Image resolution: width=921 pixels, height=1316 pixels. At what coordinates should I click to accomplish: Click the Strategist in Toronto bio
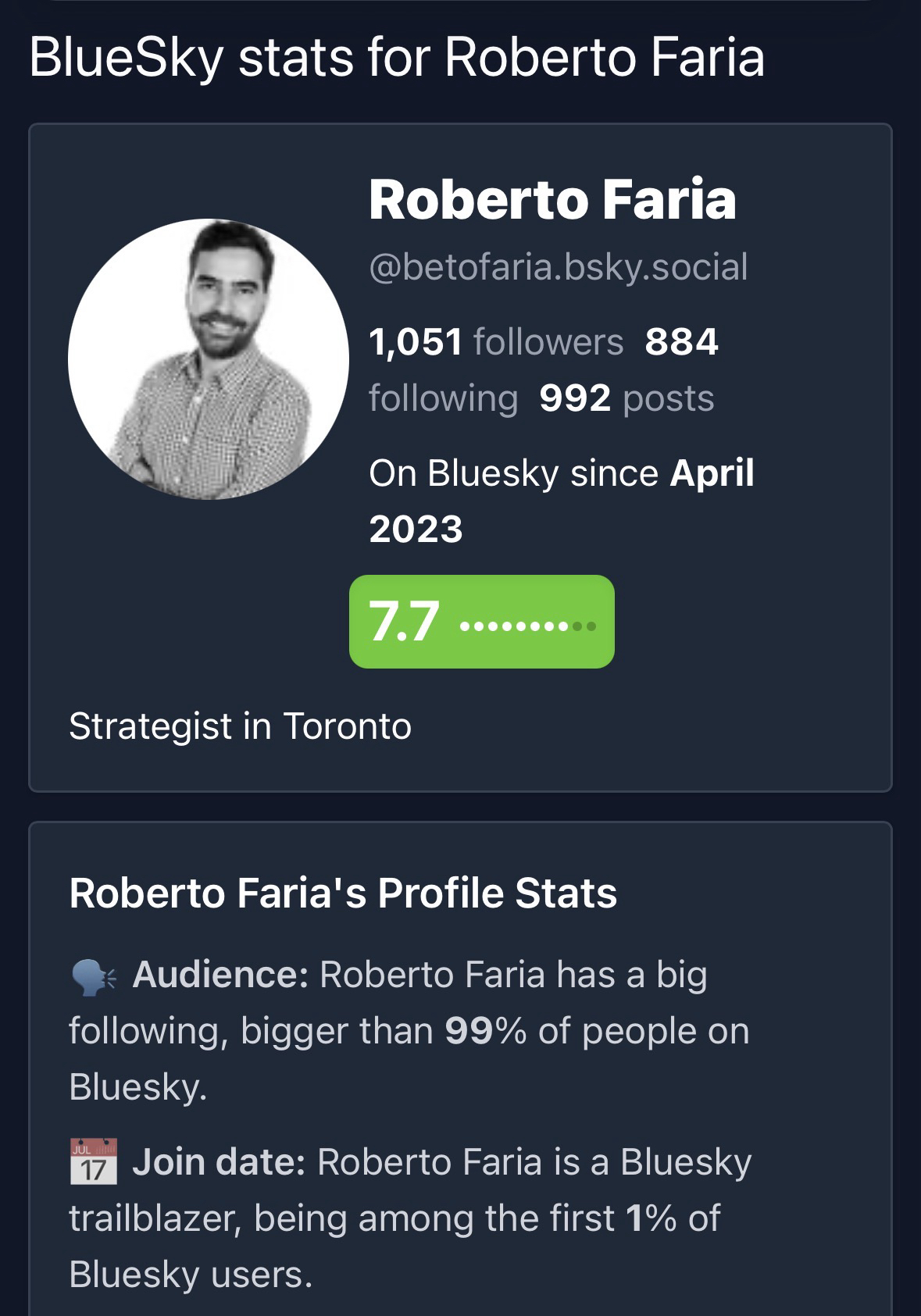click(x=240, y=726)
